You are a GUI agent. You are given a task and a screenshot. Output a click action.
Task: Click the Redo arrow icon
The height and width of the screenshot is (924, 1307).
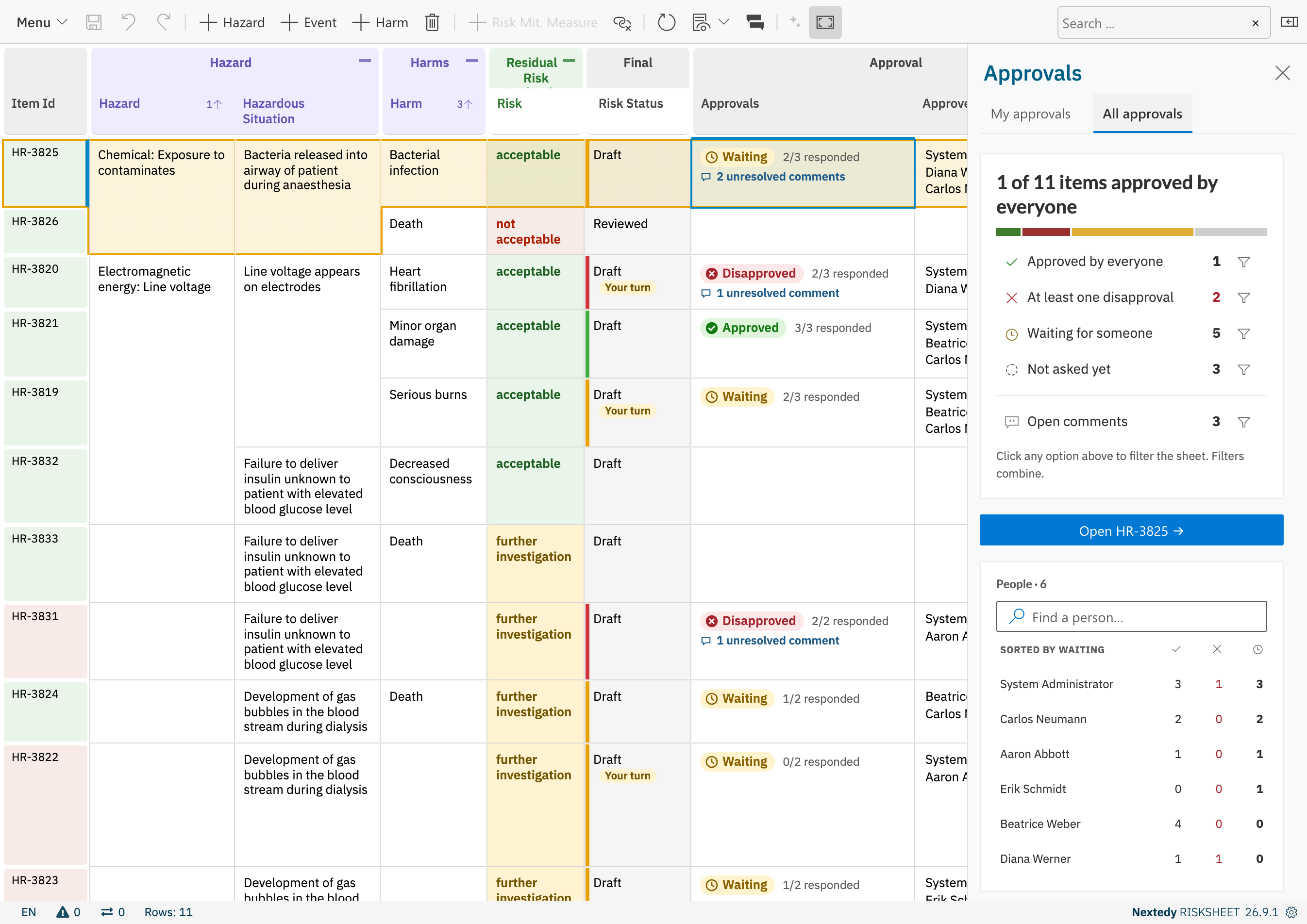tap(164, 23)
